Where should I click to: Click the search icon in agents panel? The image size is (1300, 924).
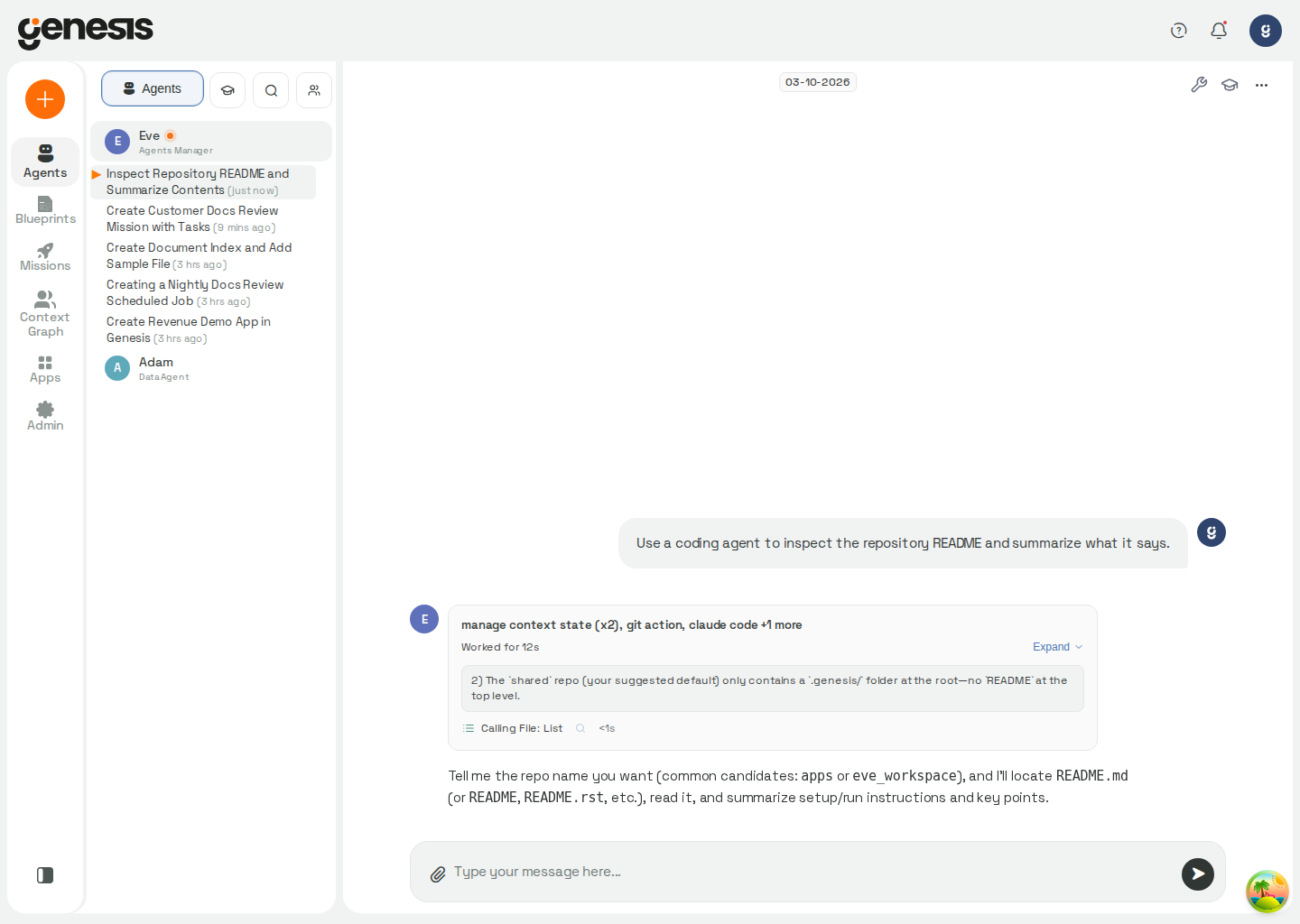(271, 90)
